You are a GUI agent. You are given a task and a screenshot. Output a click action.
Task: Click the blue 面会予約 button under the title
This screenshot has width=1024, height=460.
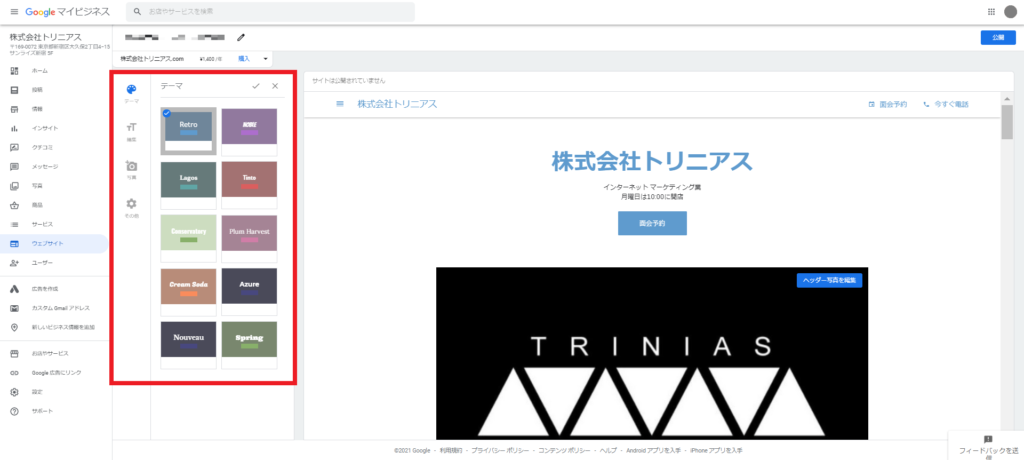(x=652, y=223)
